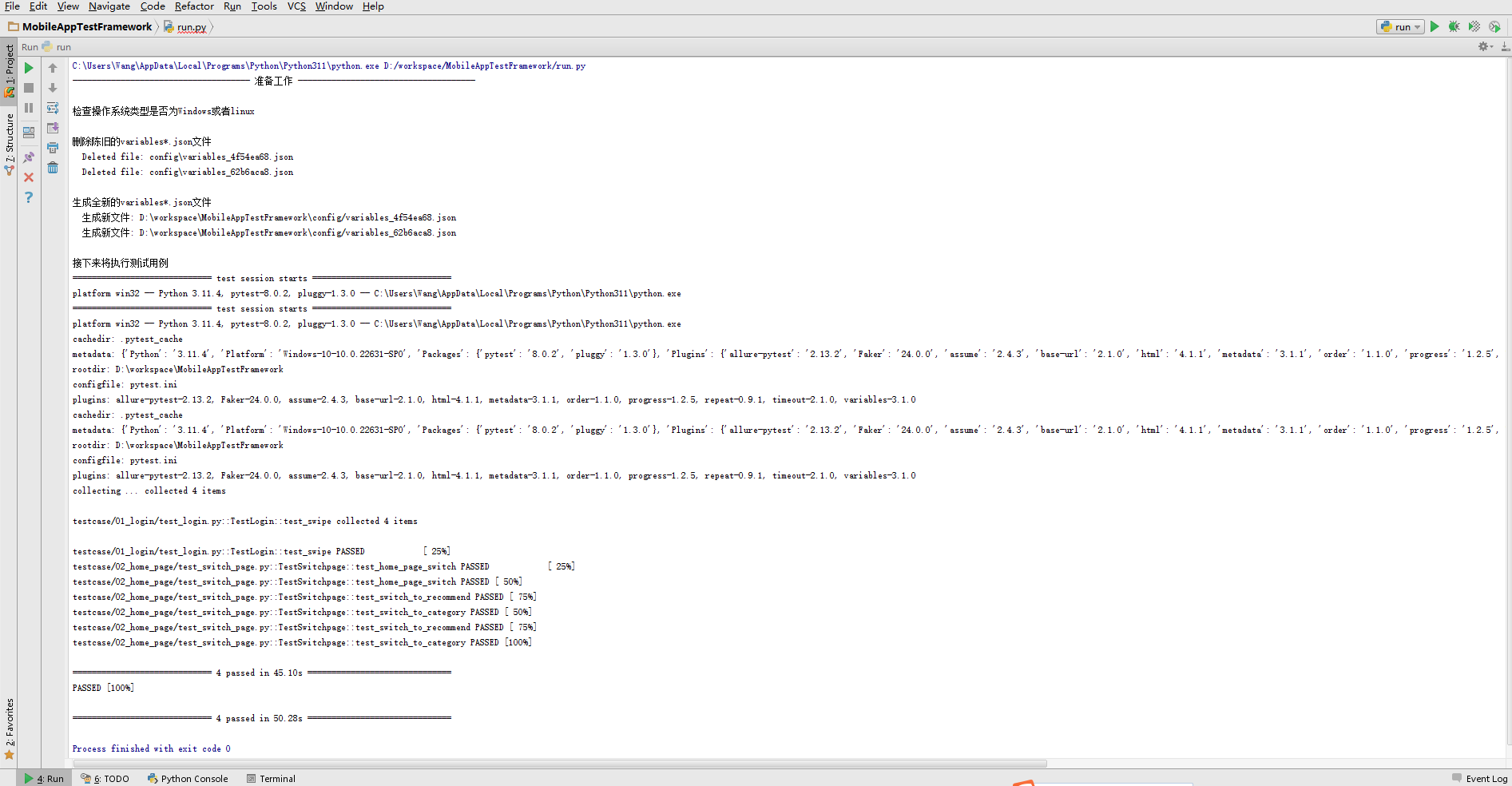
Task: Pin the Run tab with the pin icon
Action: tap(29, 157)
